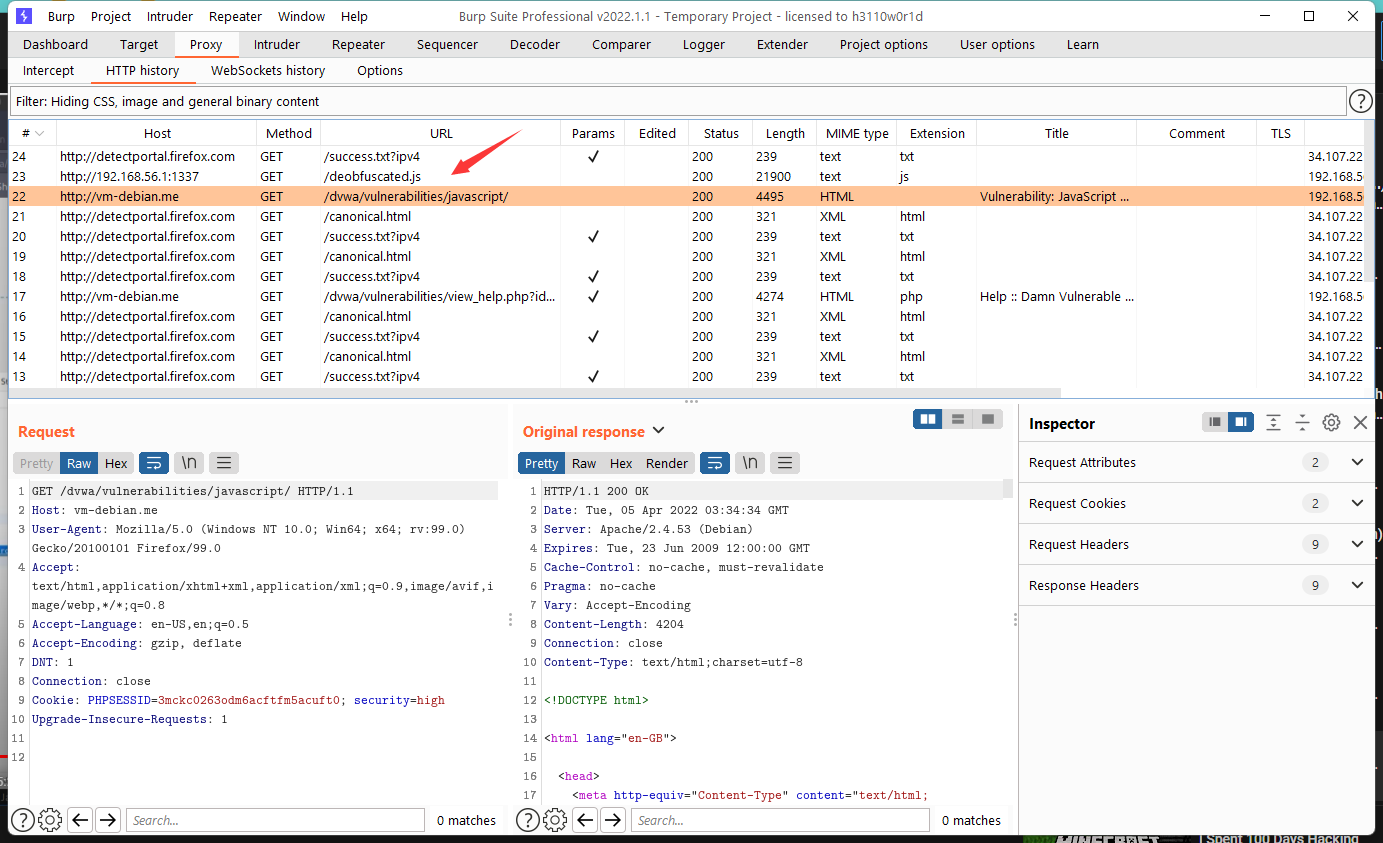Toggle word wrap icon in Request panel
Image resolution: width=1383 pixels, height=843 pixels.
[x=153, y=463]
